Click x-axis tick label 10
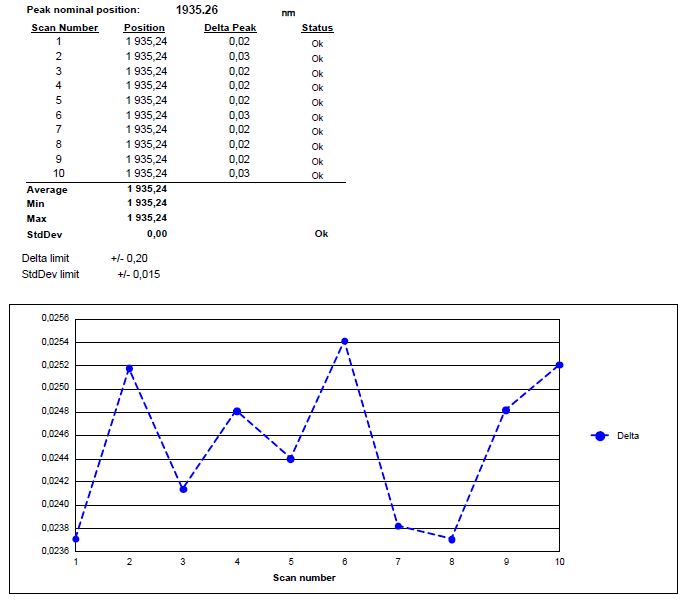 pyautogui.click(x=560, y=562)
